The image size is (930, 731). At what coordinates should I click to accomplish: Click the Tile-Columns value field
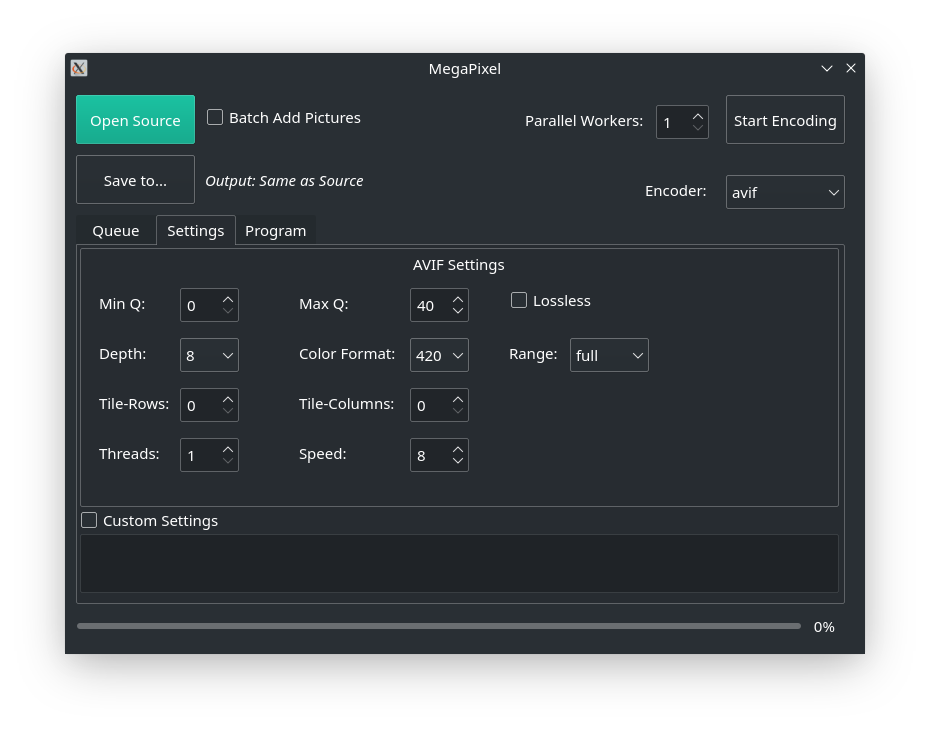431,405
